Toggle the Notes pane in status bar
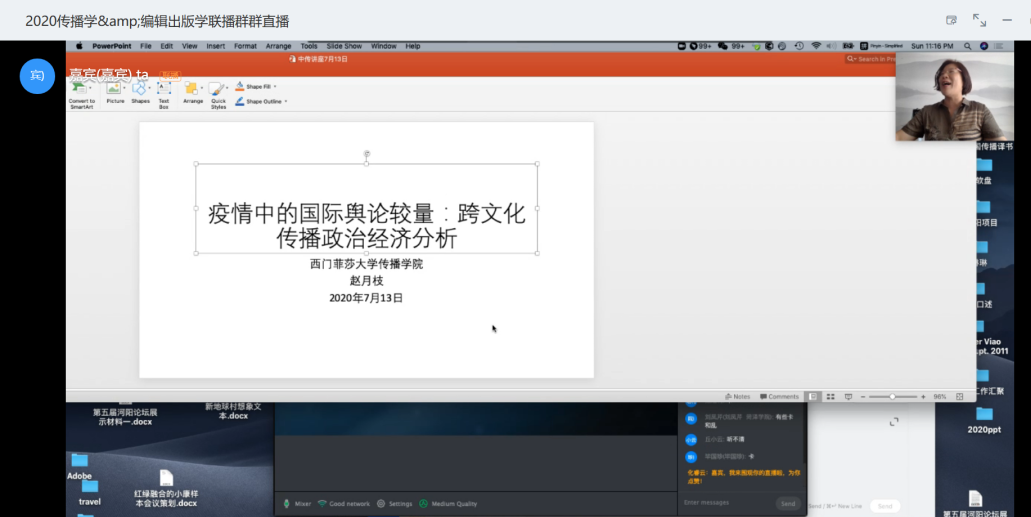 click(x=738, y=397)
